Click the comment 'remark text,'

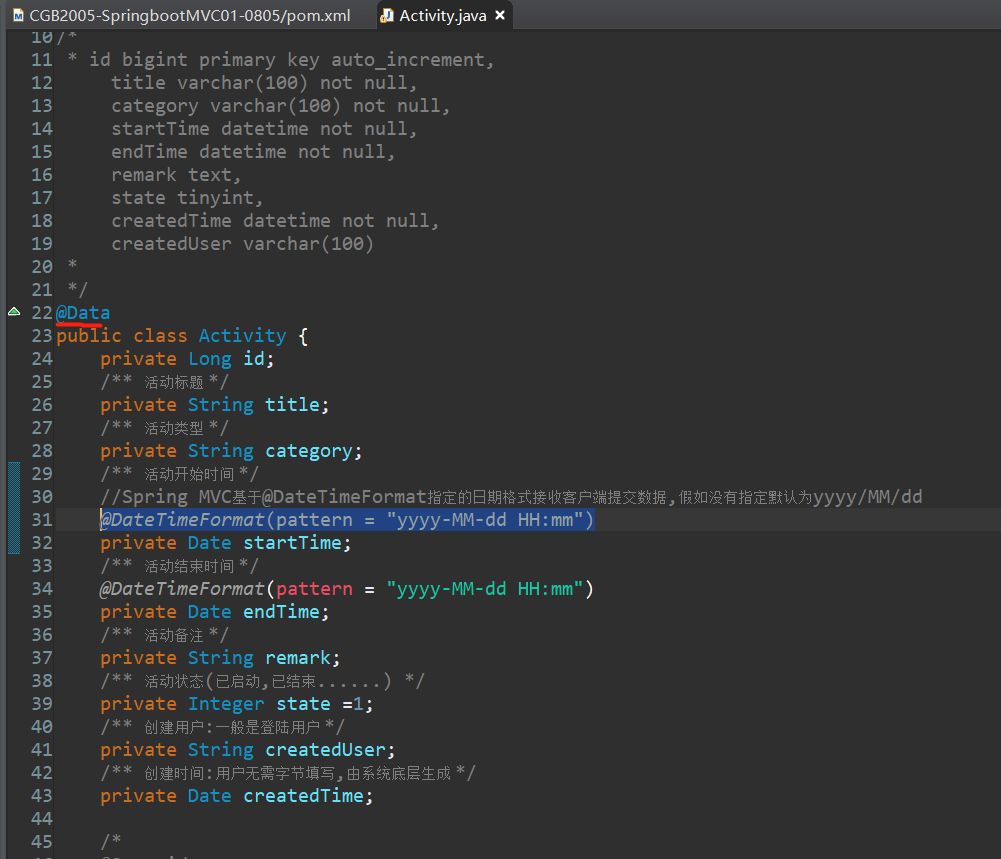pyautogui.click(x=176, y=175)
